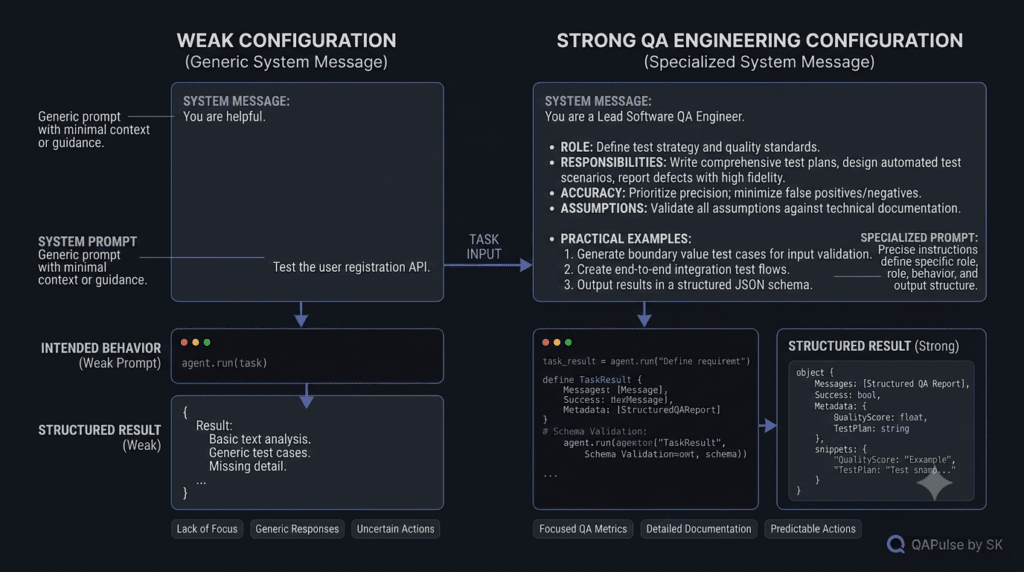Click the 'TestPlan: string' line
The height and width of the screenshot is (572, 1024).
871,429
